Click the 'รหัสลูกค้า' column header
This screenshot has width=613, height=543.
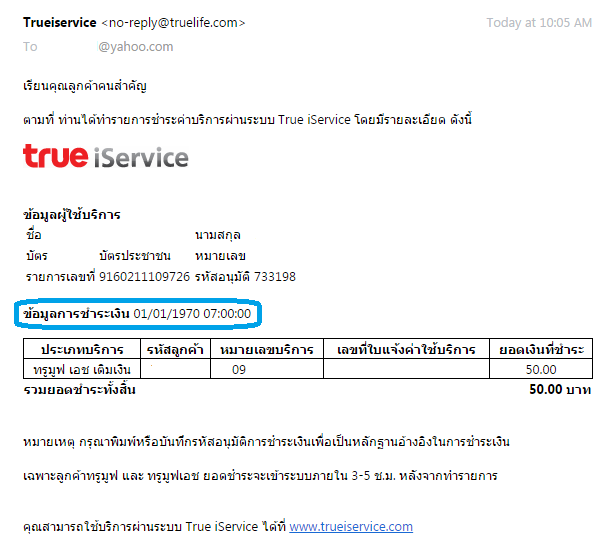175,349
